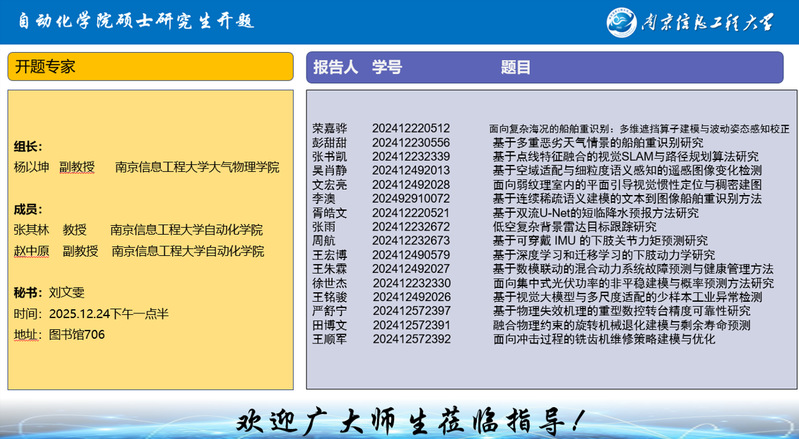Click the 题目 column header
Viewport: 799px width, 439px height.
516,67
